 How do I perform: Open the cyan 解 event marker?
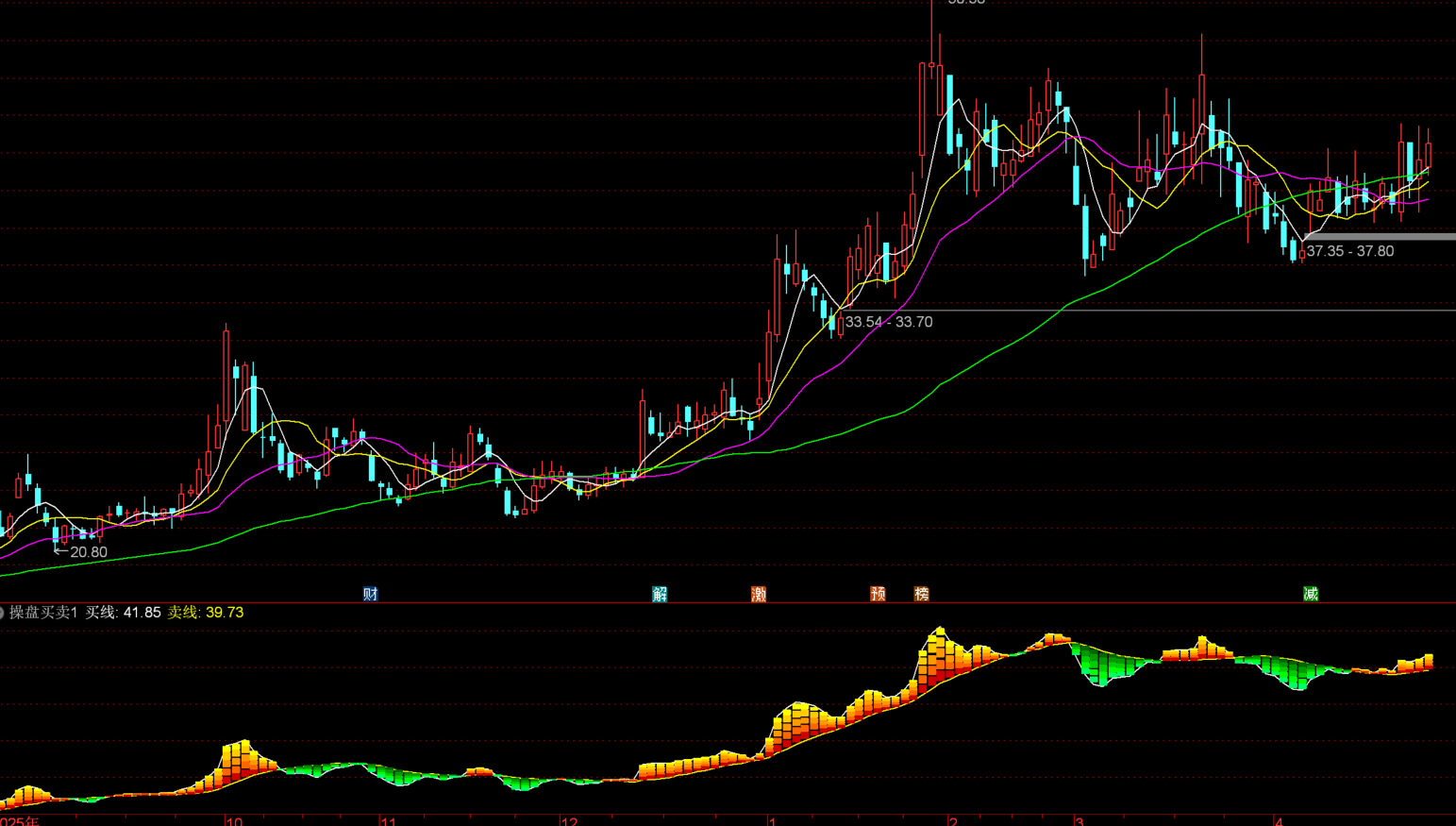coord(660,594)
